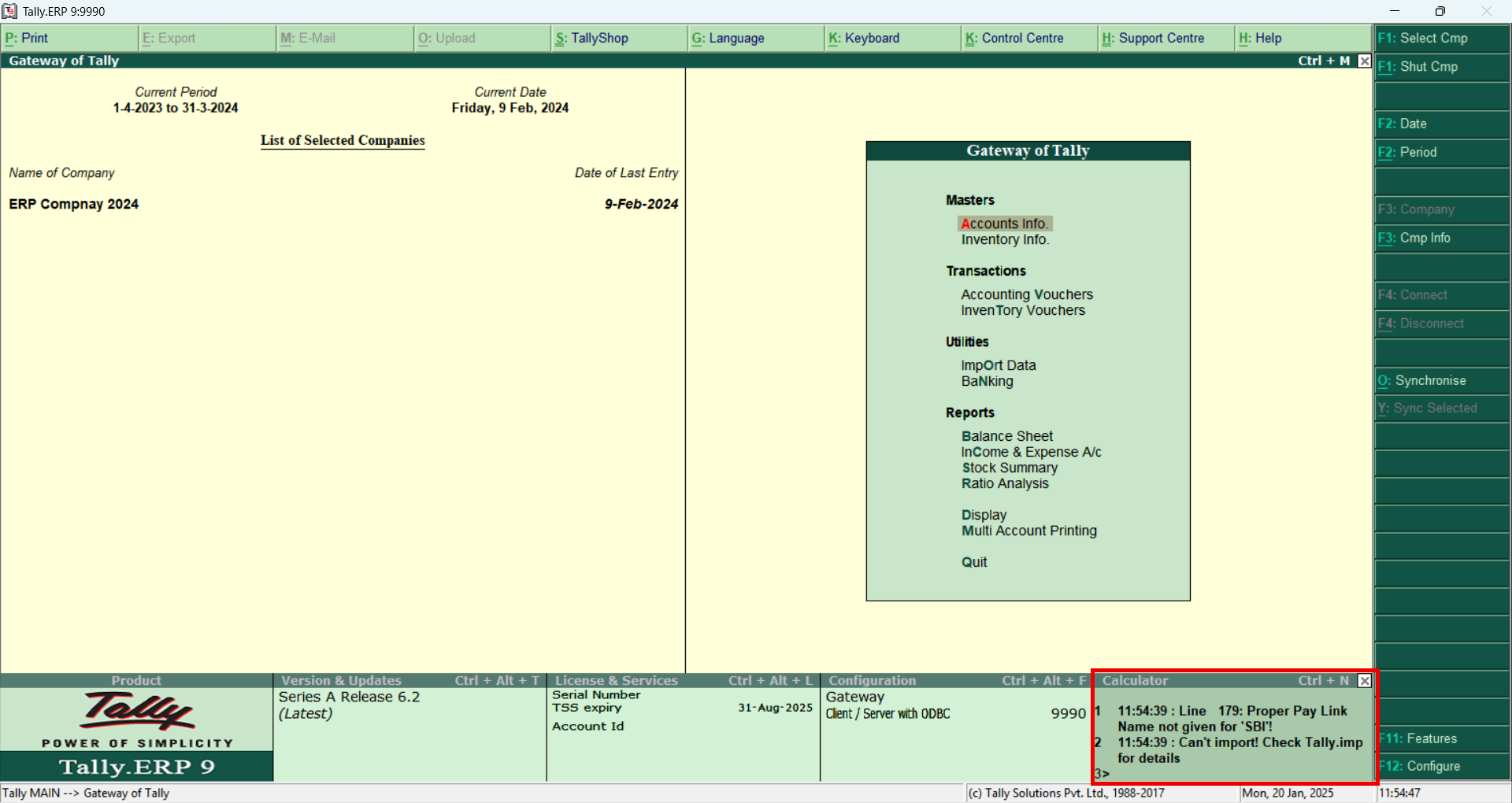This screenshot has height=803, width=1512.
Task: Click the Line 179 Proper Pay Link error
Action: click(1232, 719)
